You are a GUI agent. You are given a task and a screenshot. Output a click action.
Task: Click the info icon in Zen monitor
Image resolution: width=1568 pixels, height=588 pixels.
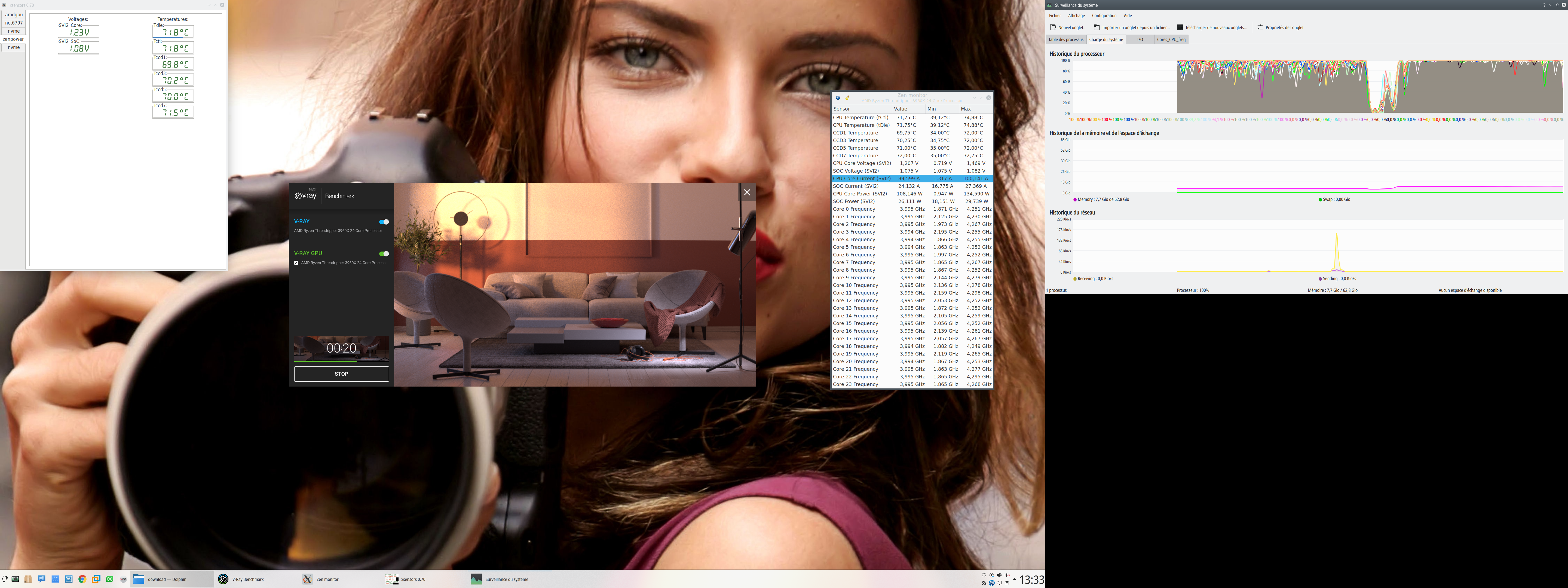[838, 97]
